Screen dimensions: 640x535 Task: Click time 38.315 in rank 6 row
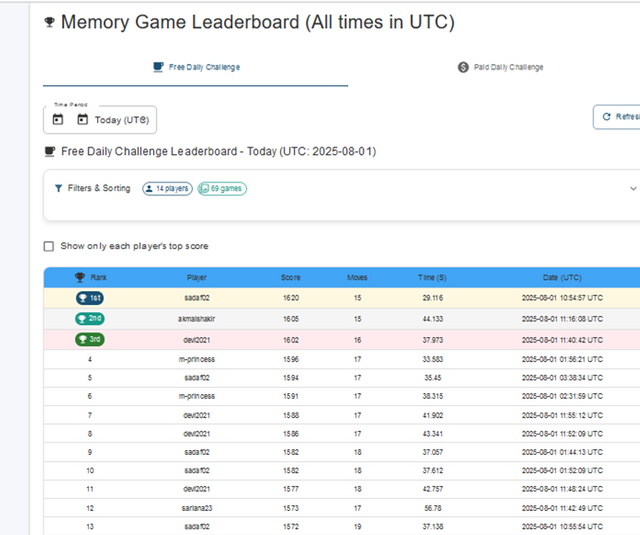[x=433, y=396]
